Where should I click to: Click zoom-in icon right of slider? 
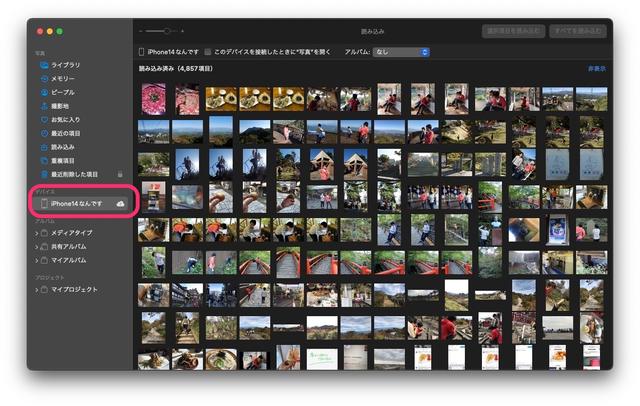[x=182, y=31]
